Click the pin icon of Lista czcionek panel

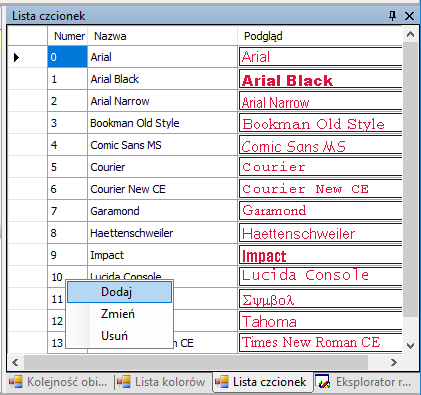tap(393, 15)
